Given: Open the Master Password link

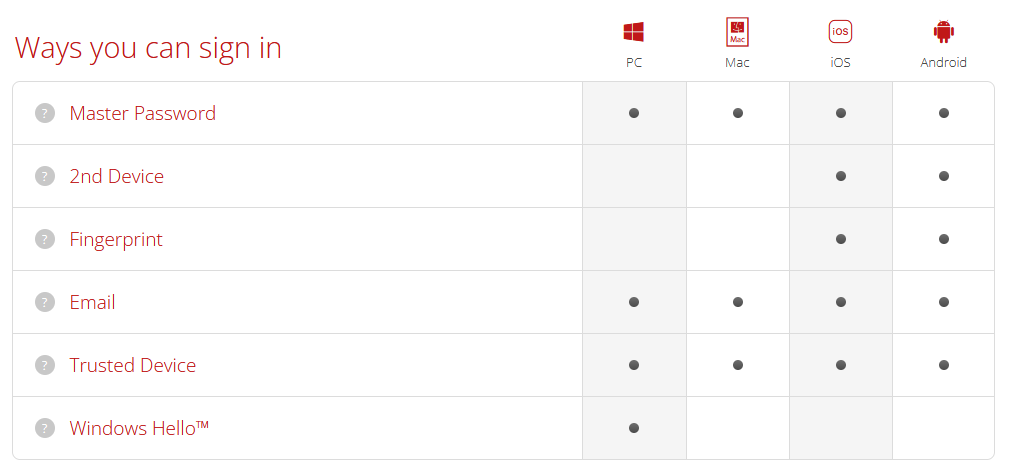Looking at the screenshot, I should [x=143, y=113].
